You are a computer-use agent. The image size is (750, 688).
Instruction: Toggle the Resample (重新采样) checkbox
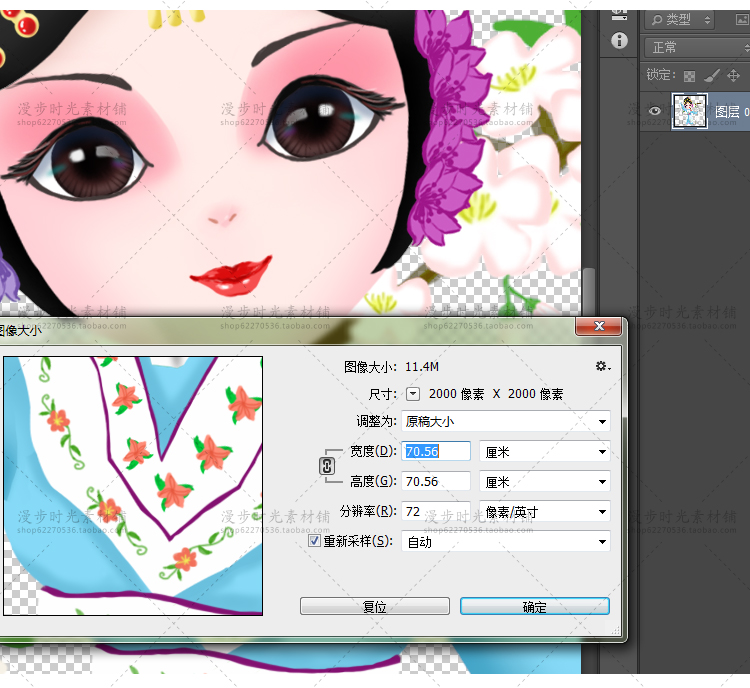point(314,541)
